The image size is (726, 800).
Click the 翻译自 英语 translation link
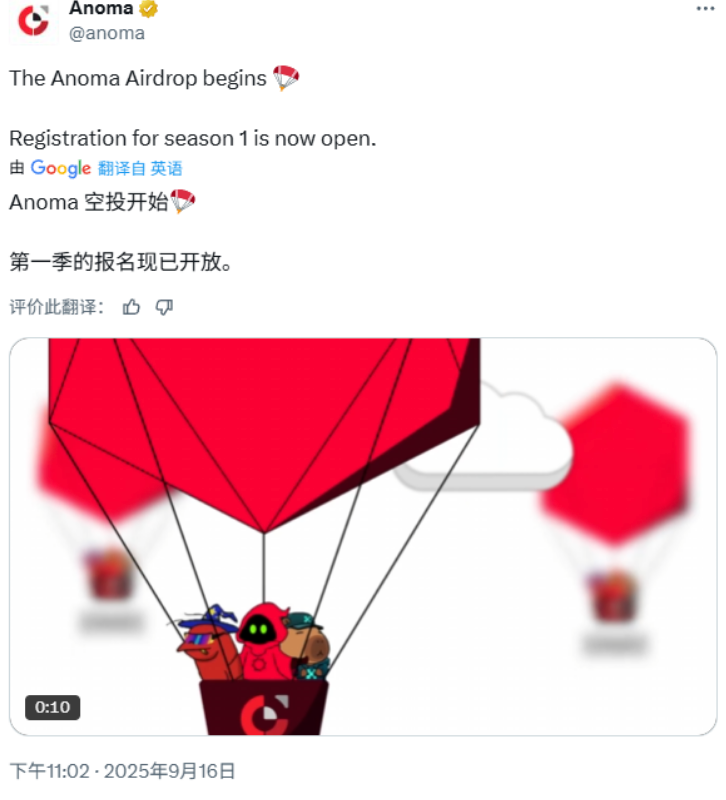[140, 168]
